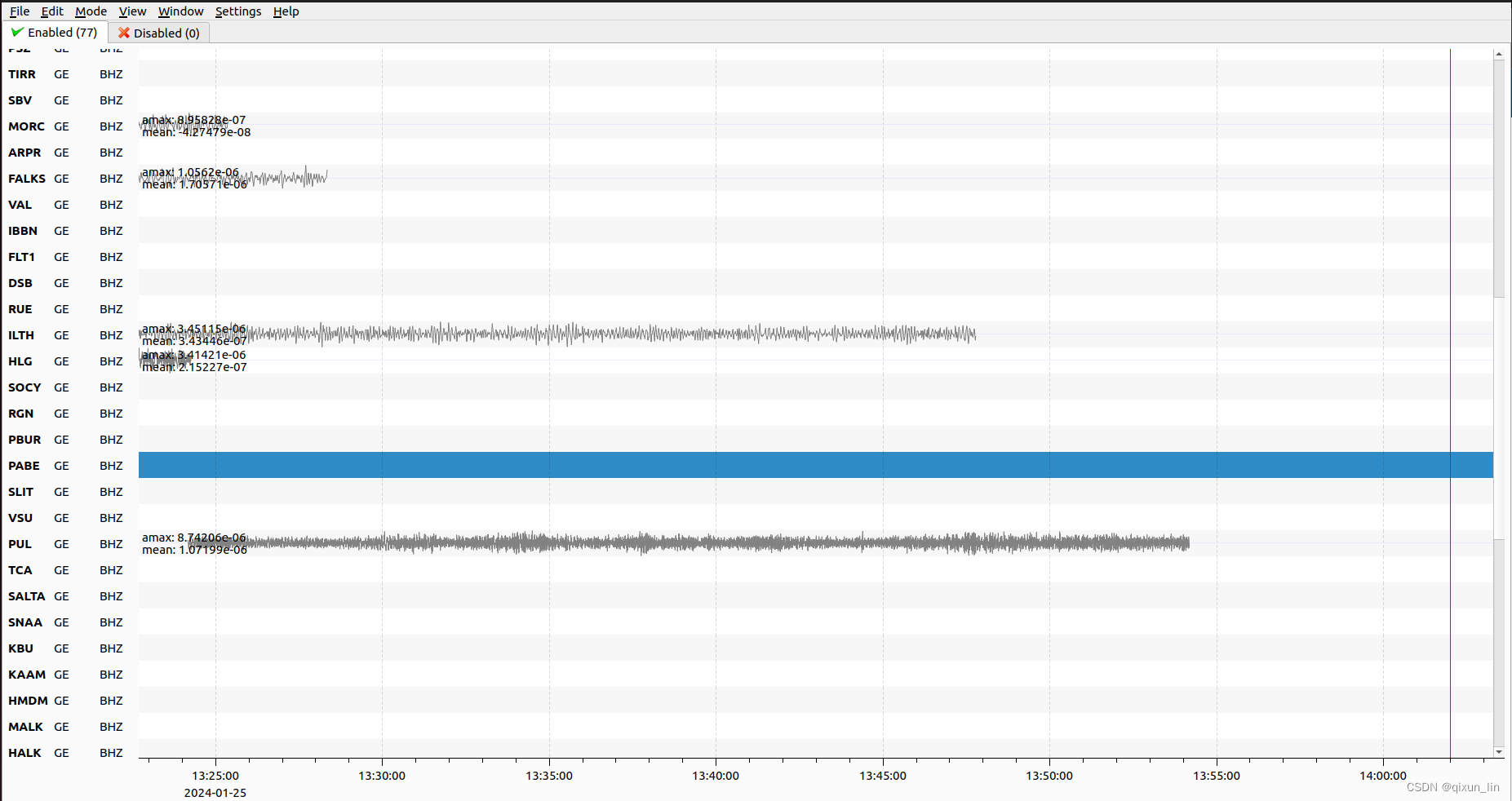Screen dimensions: 1512x801
Task: Click the scrollbar up arrow on the right
Action: coord(1500,53)
